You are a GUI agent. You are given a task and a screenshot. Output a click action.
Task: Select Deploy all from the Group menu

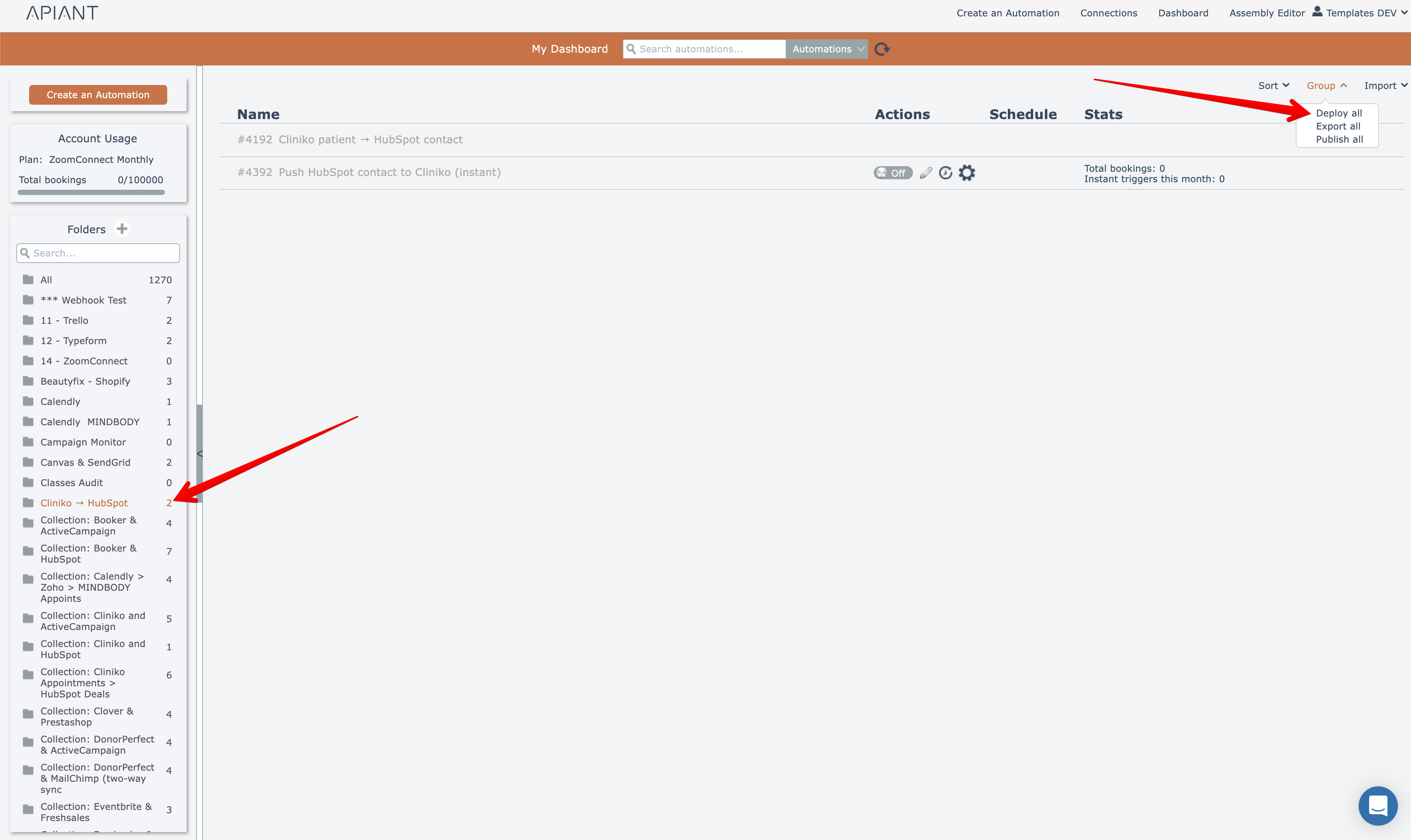tap(1339, 113)
